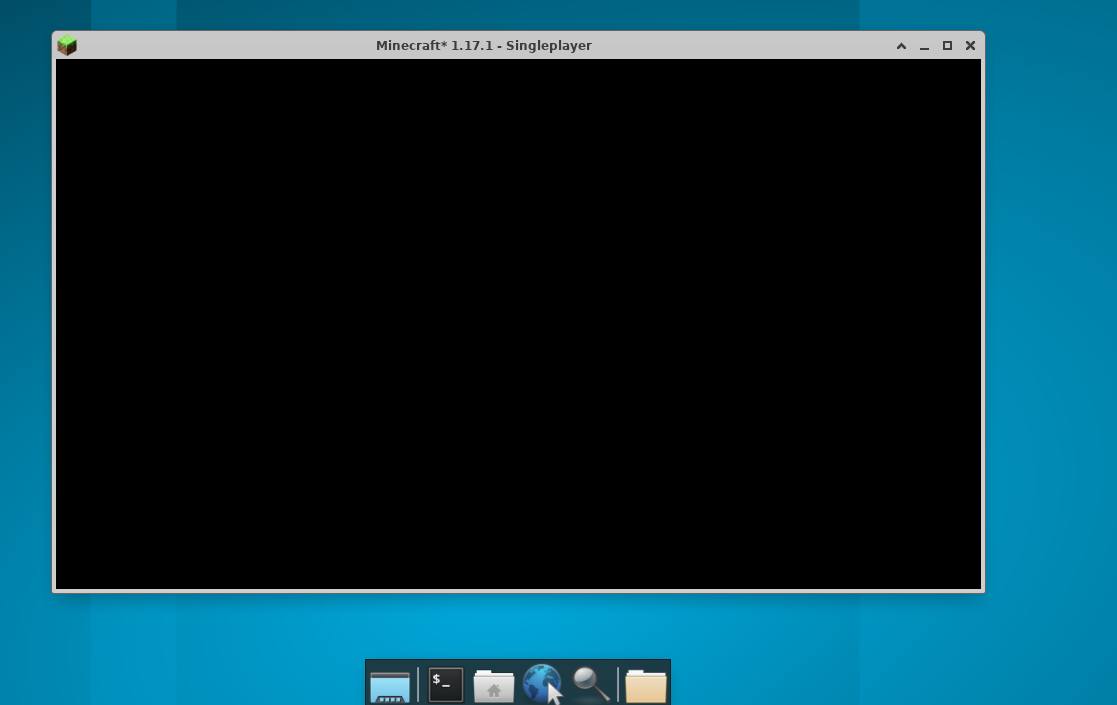Open the home folder icon in dock

coord(494,685)
